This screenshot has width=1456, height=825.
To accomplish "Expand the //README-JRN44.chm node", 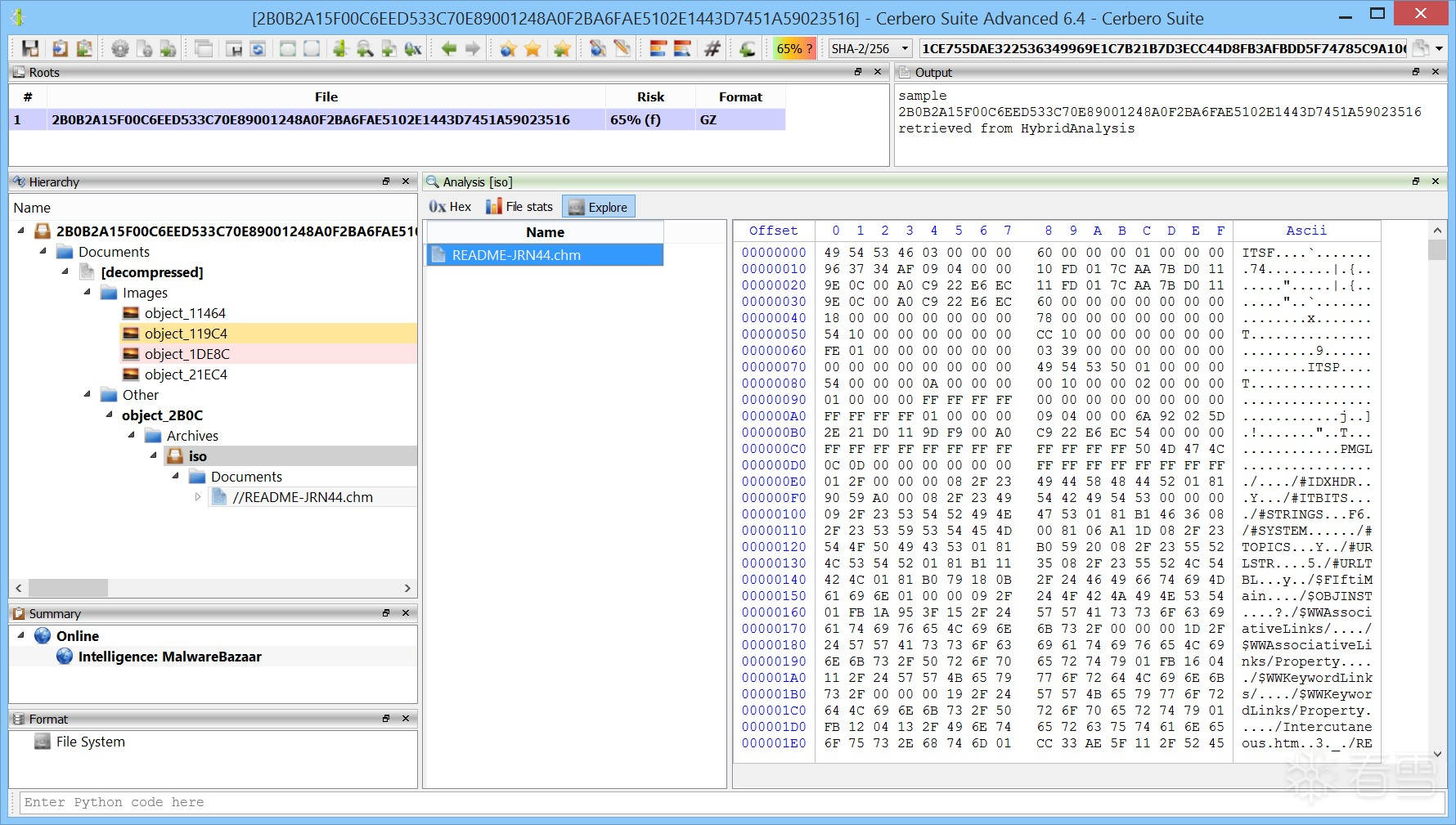I will [x=198, y=497].
